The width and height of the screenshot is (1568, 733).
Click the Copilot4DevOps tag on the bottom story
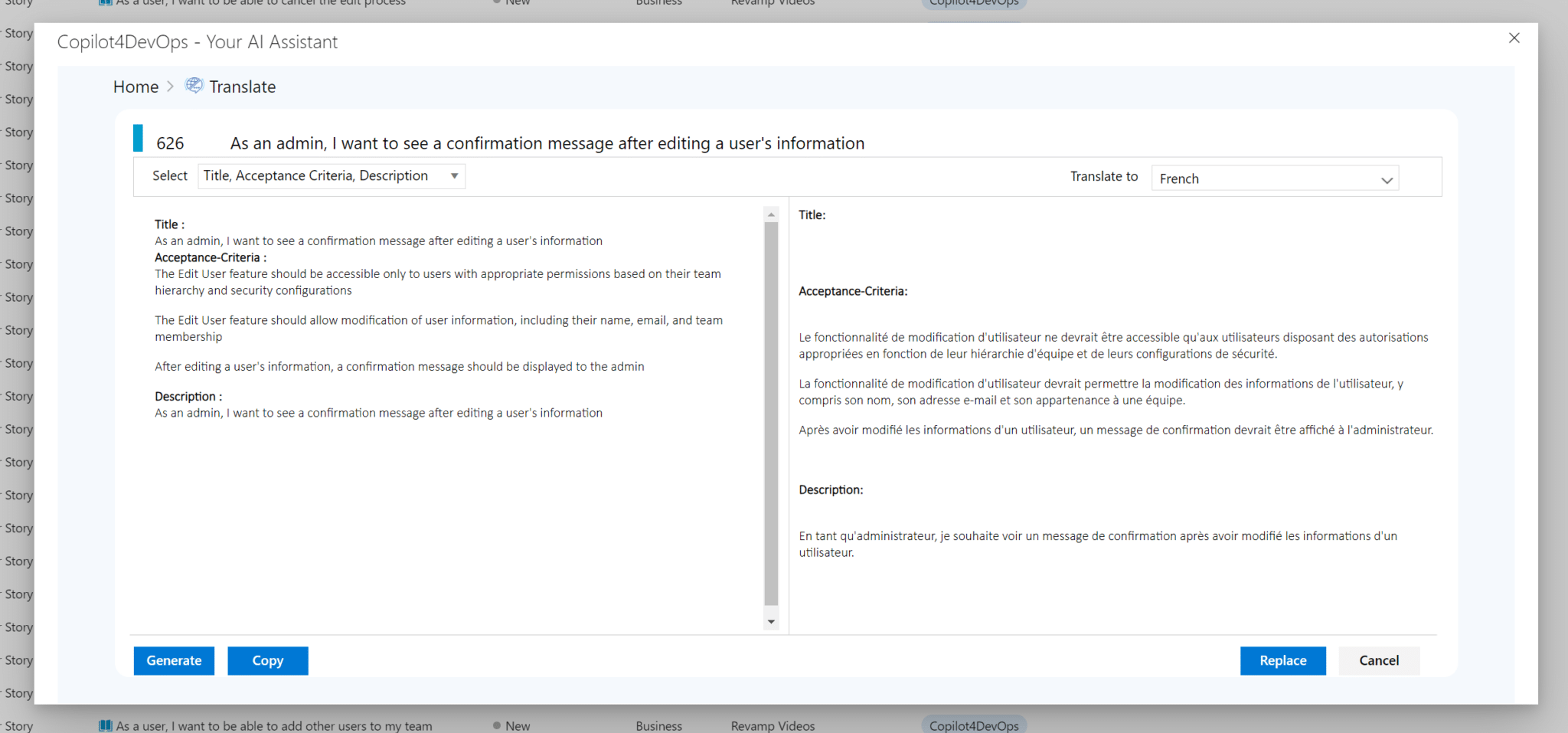click(973, 725)
